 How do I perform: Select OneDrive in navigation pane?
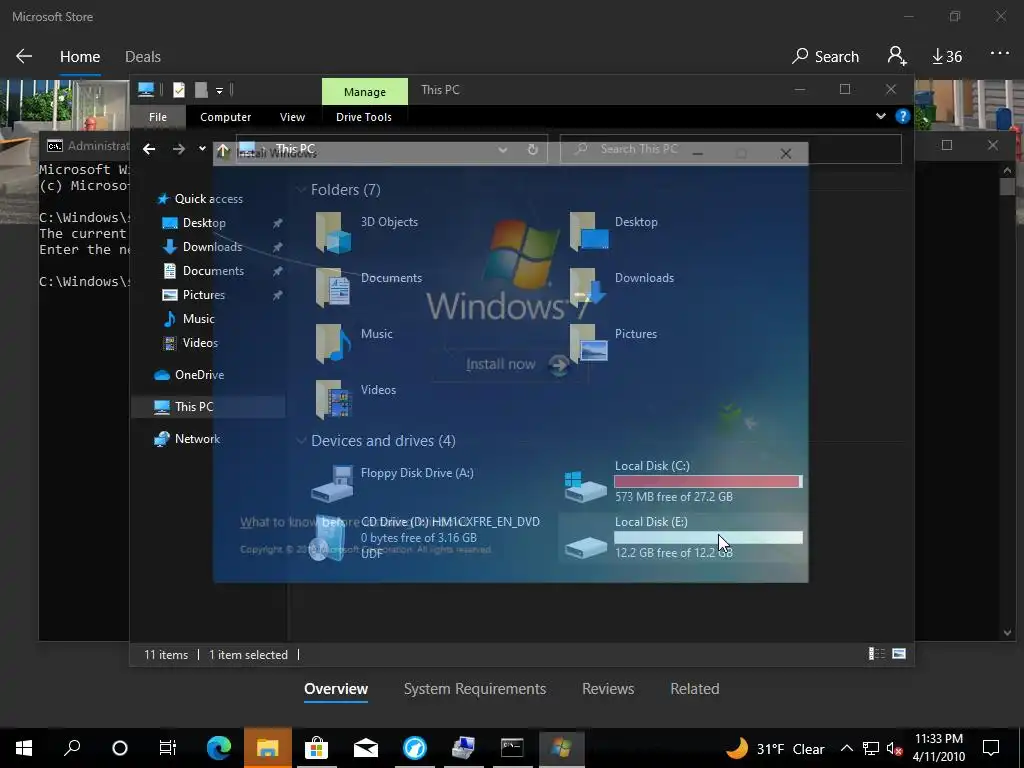coord(188,375)
